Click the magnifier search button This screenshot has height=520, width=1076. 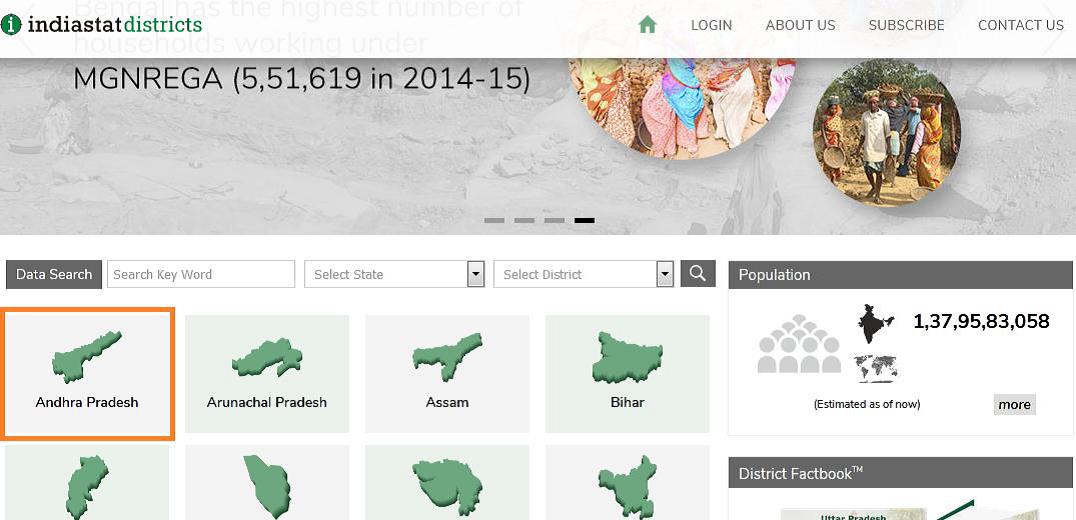[697, 273]
